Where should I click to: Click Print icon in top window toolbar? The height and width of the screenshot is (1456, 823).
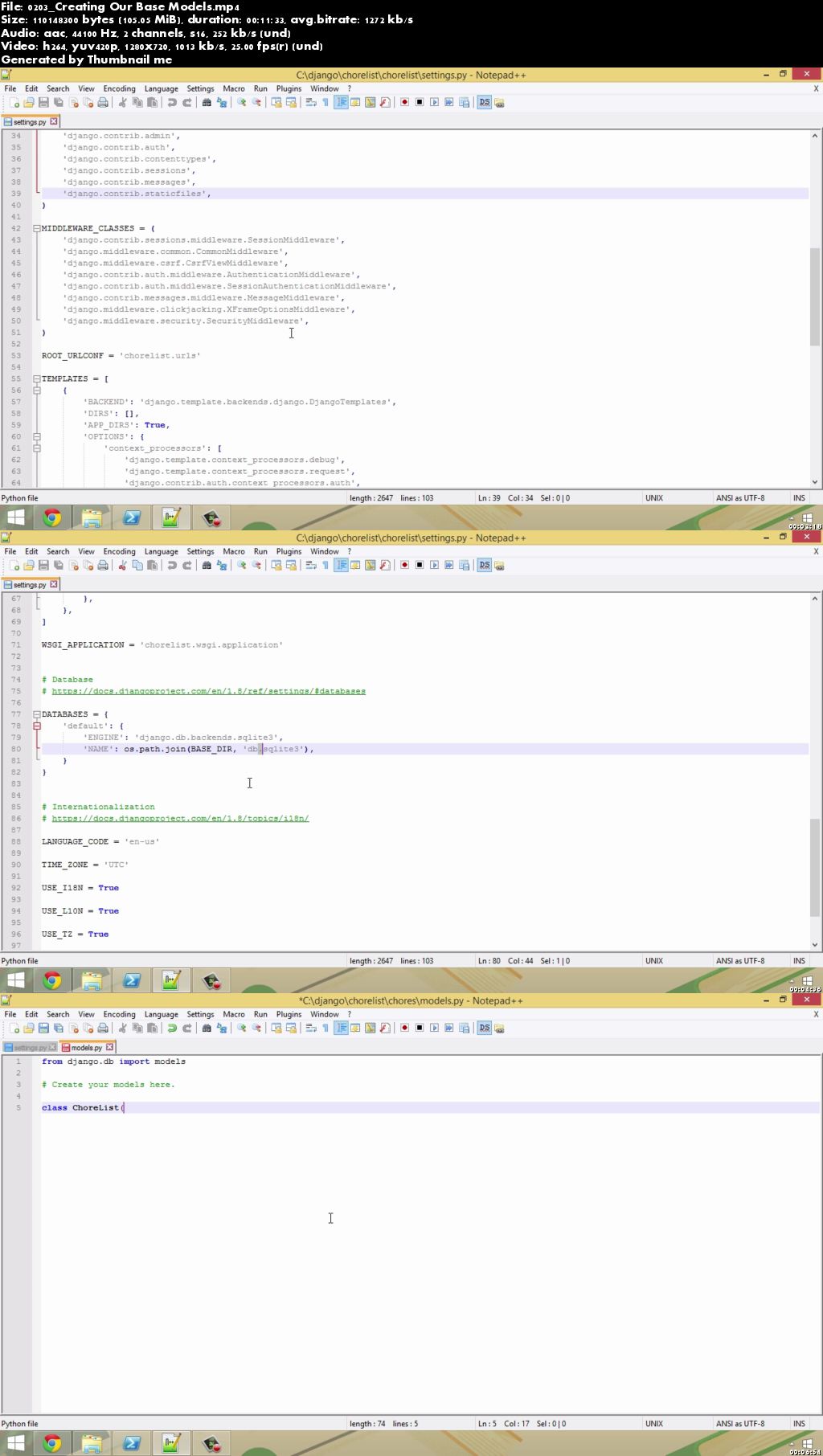103,103
